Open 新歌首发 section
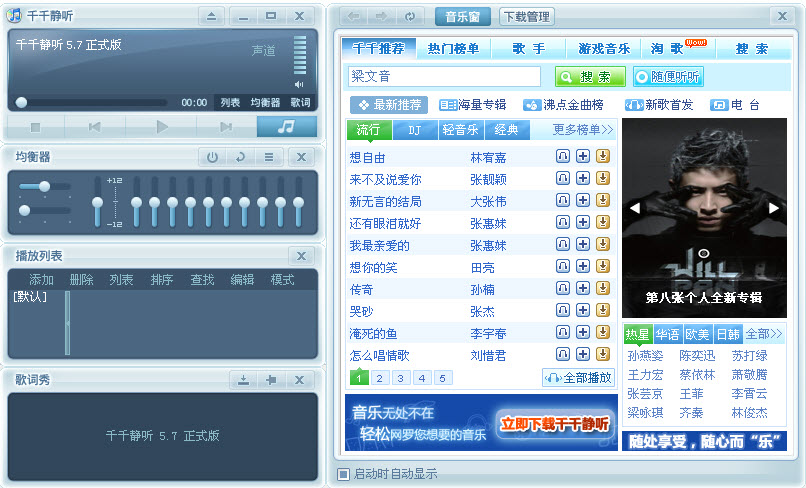The height and width of the screenshot is (488, 806). point(659,105)
